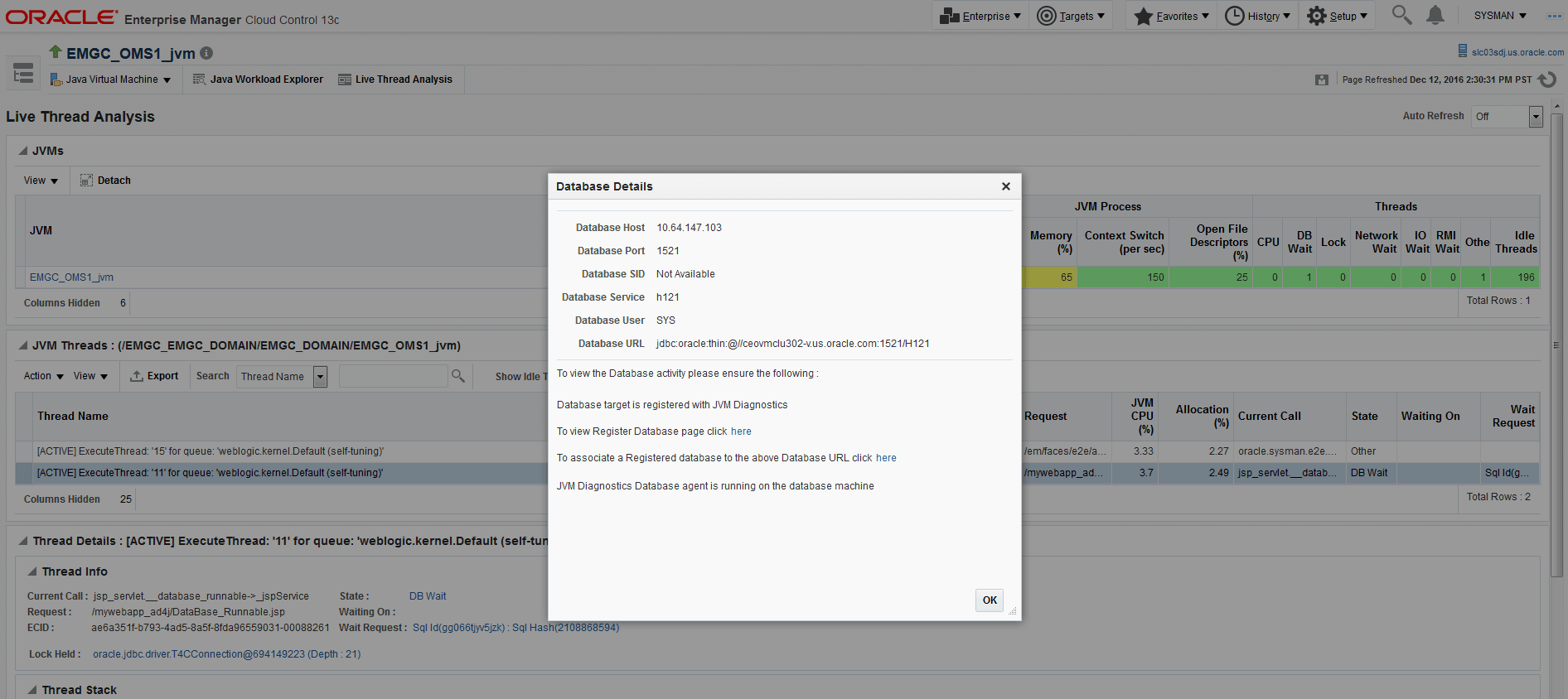Click the slc03sdj.us.oracle.com host link

(1517, 52)
